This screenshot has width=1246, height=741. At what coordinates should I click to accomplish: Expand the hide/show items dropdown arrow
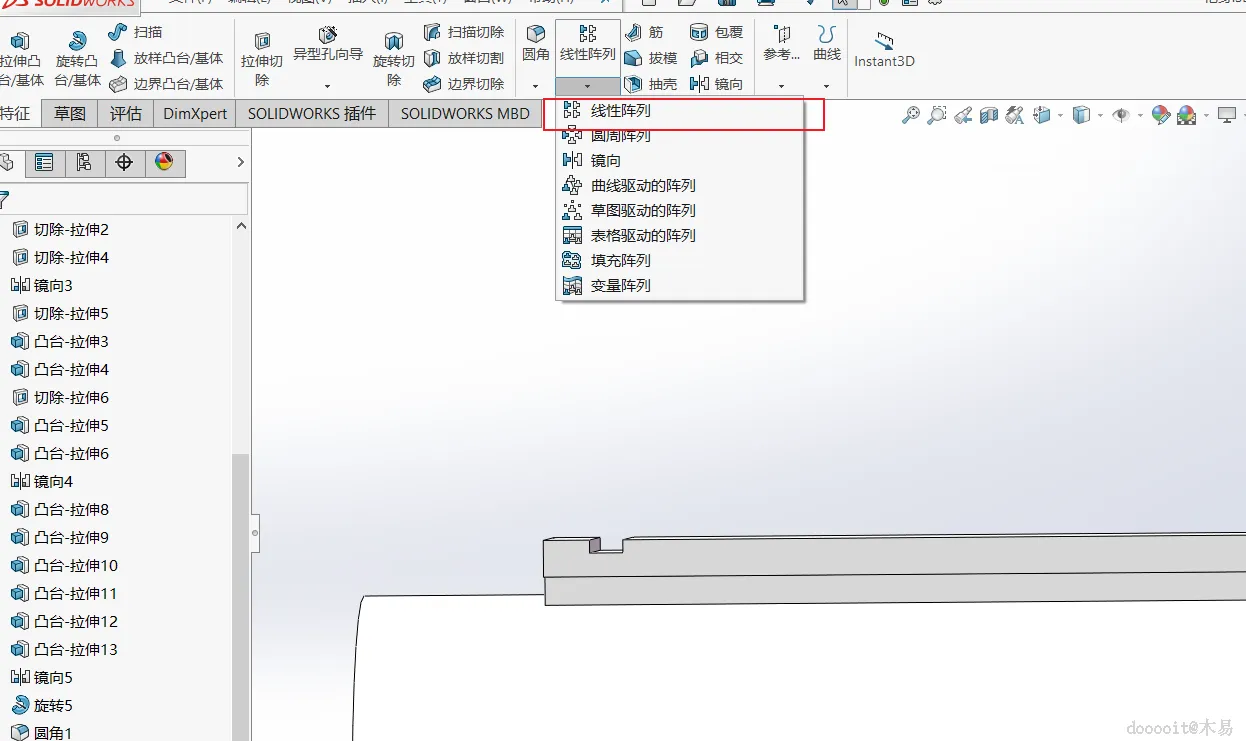pos(1139,116)
